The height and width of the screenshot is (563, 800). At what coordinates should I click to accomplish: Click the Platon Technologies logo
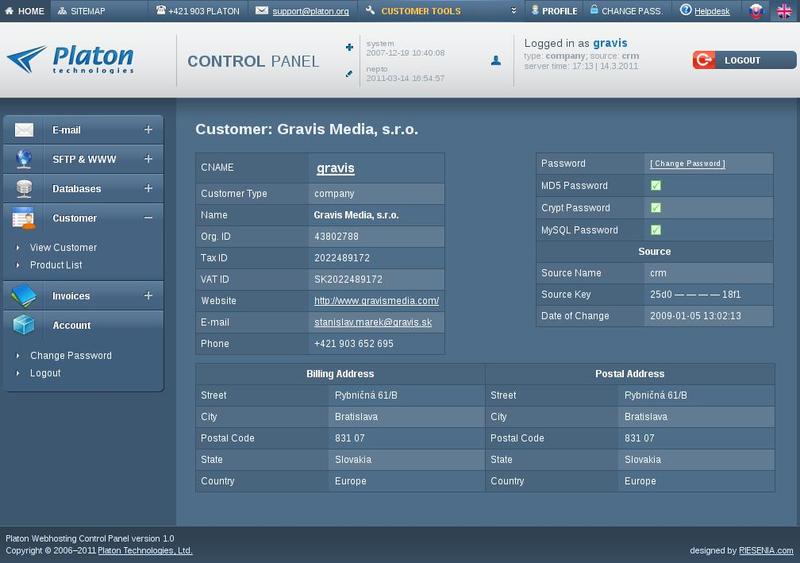tap(70, 60)
